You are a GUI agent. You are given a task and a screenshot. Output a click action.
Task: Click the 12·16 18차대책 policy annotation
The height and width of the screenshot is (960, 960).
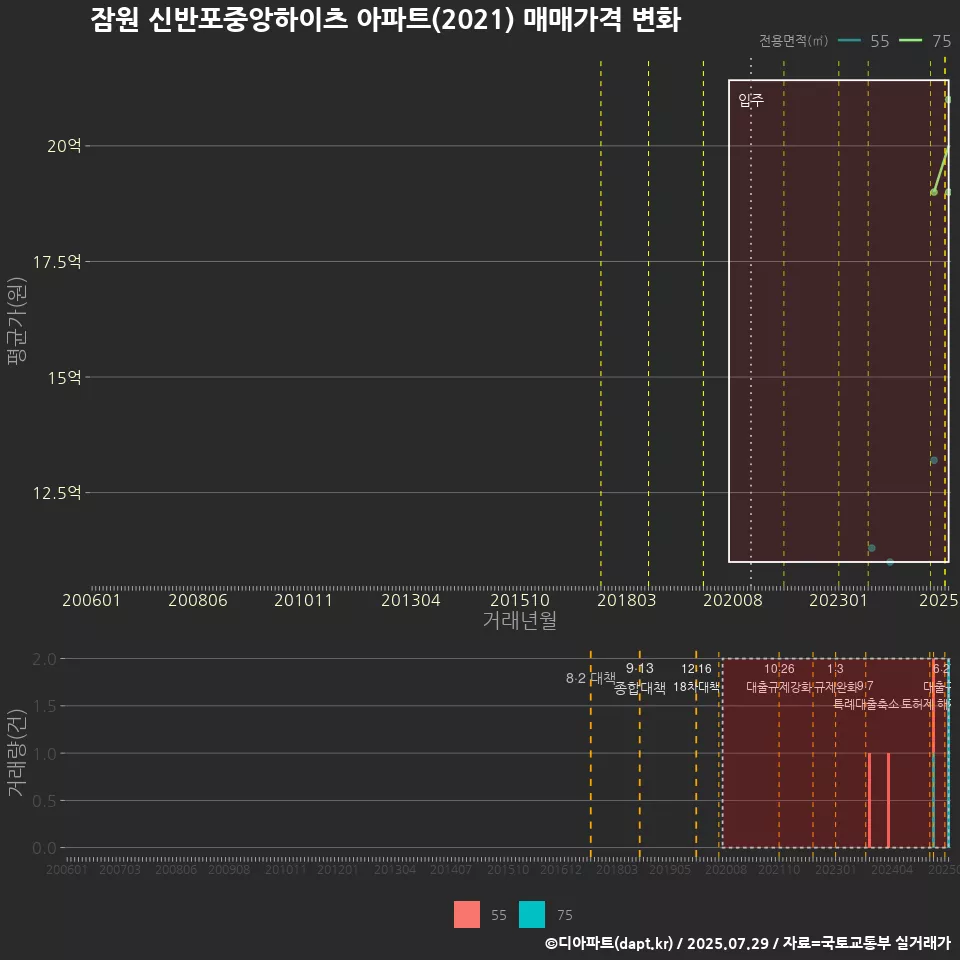tap(697, 678)
